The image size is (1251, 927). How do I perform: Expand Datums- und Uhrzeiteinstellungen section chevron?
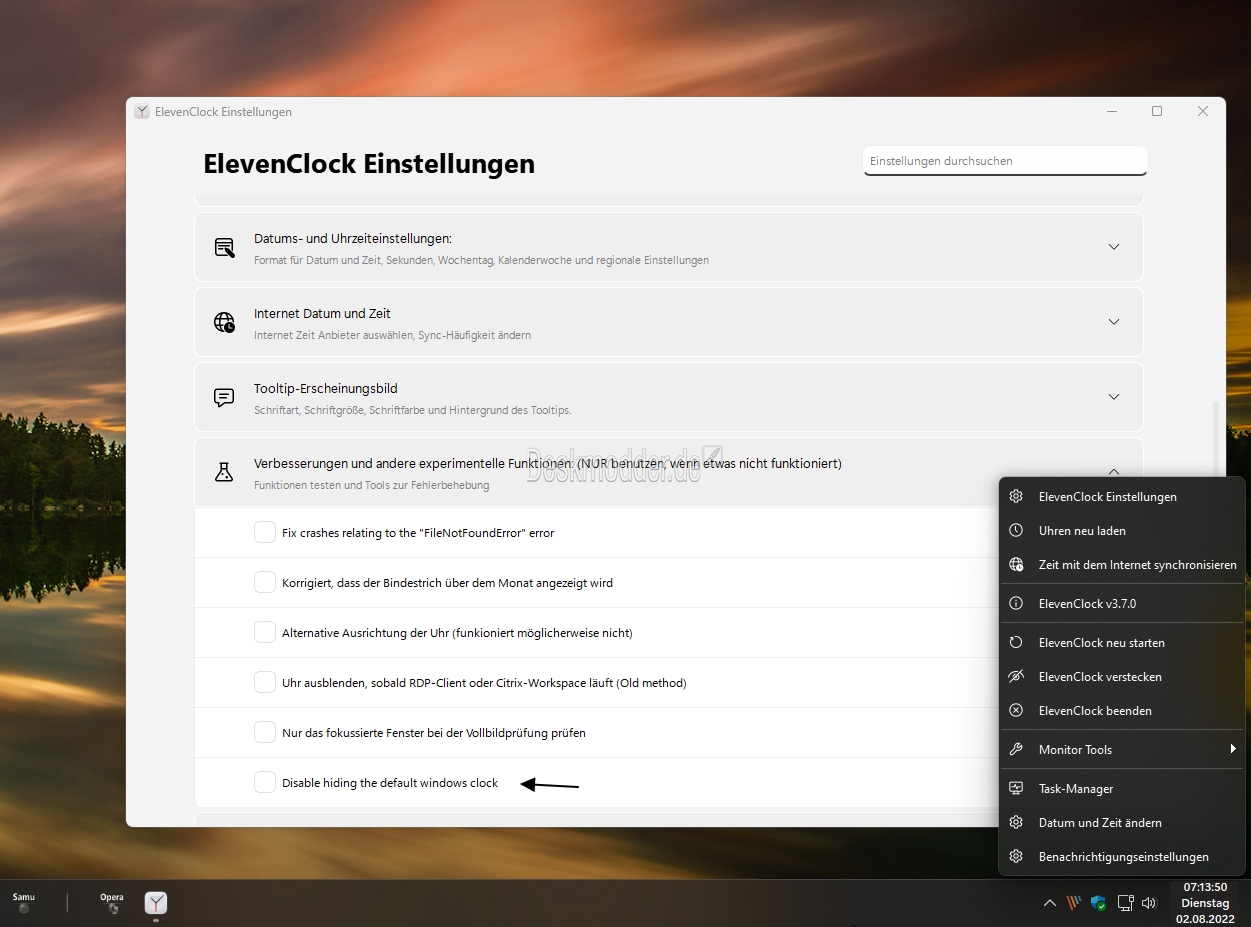(1114, 247)
